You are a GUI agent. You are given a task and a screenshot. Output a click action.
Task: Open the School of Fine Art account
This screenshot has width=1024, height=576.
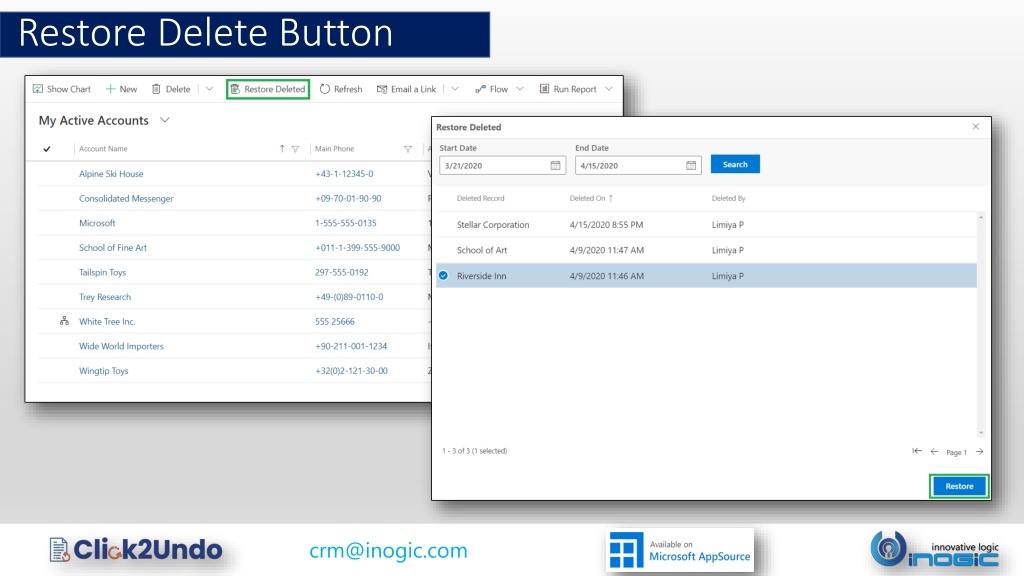[113, 248]
